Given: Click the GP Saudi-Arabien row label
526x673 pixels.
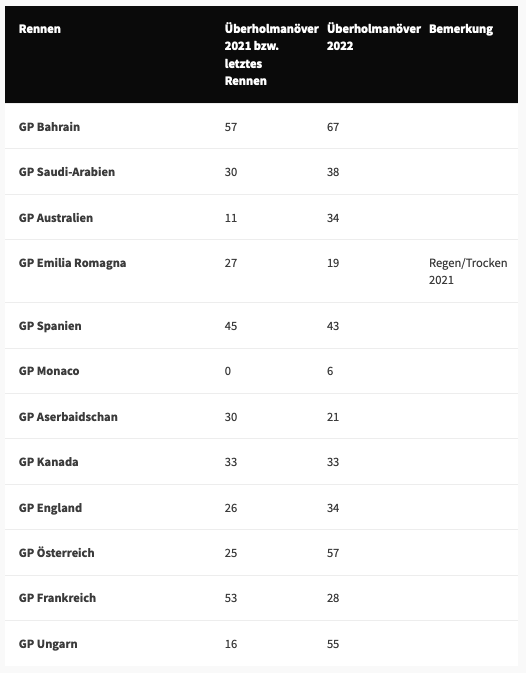Looking at the screenshot, I should 67,172.
